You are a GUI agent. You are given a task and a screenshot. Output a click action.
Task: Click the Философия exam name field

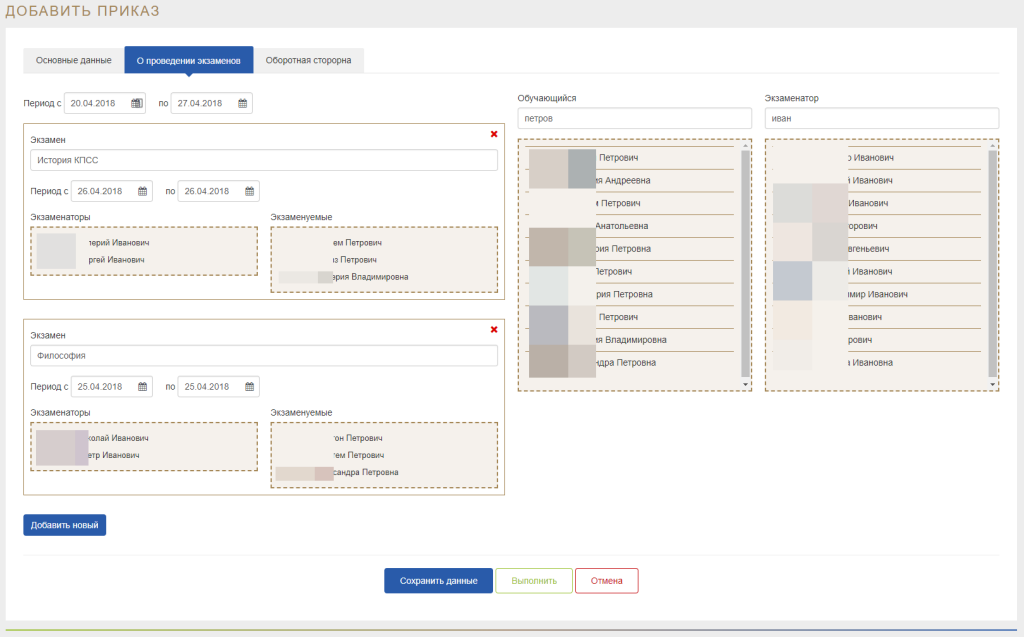264,356
